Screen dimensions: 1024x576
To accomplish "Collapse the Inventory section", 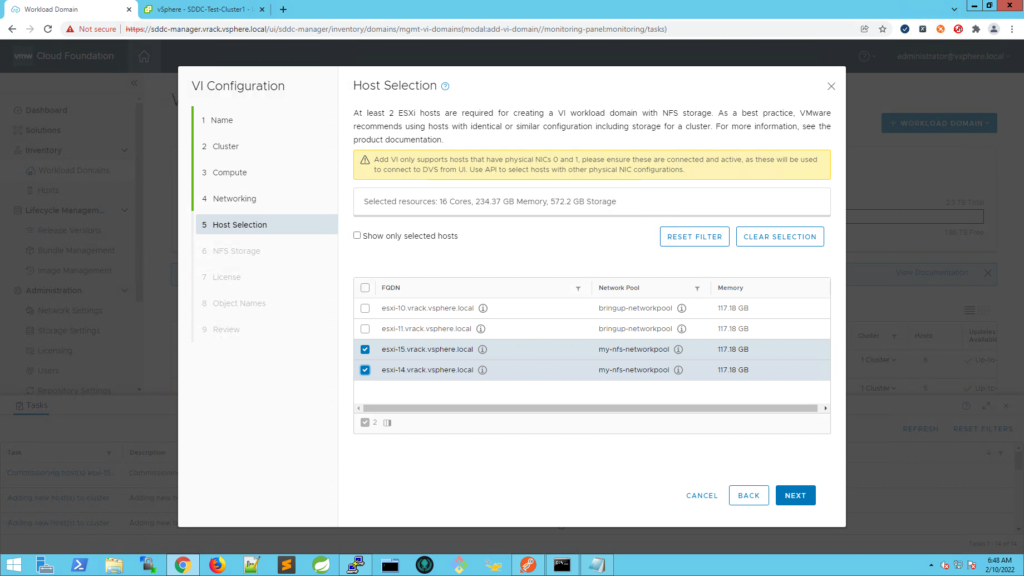I will click(125, 150).
